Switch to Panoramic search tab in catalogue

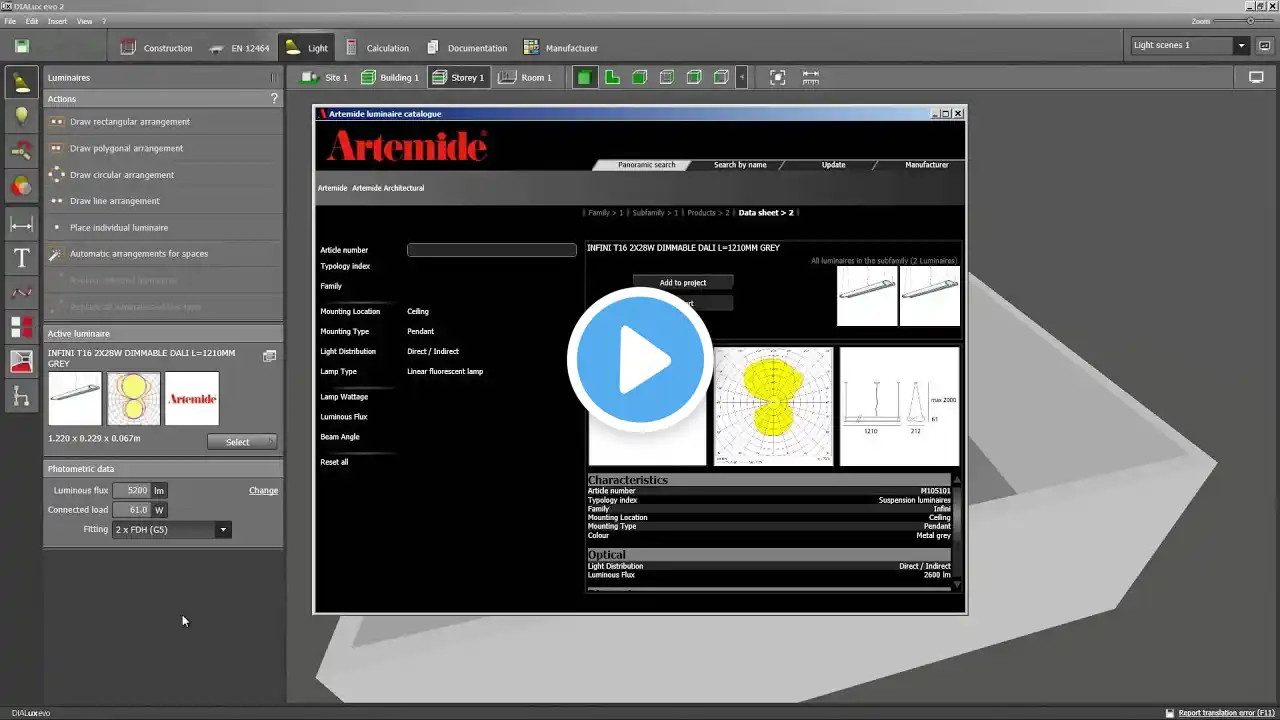[646, 165]
